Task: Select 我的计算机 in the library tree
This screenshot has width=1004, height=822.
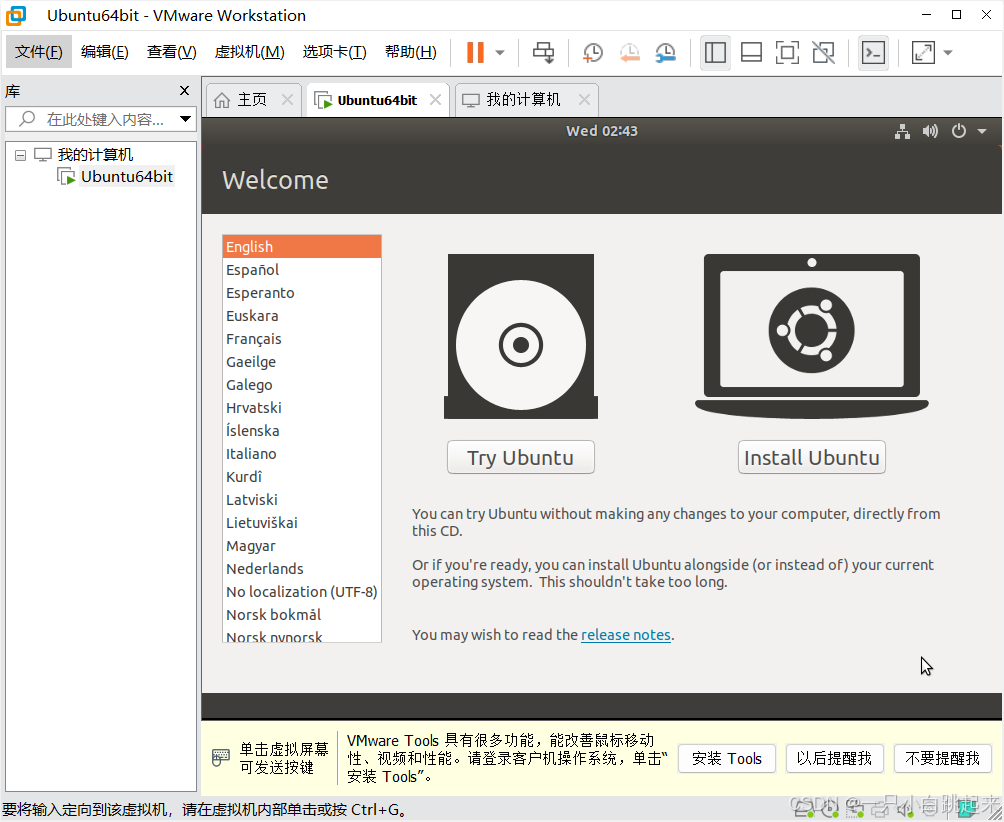Action: (x=95, y=154)
